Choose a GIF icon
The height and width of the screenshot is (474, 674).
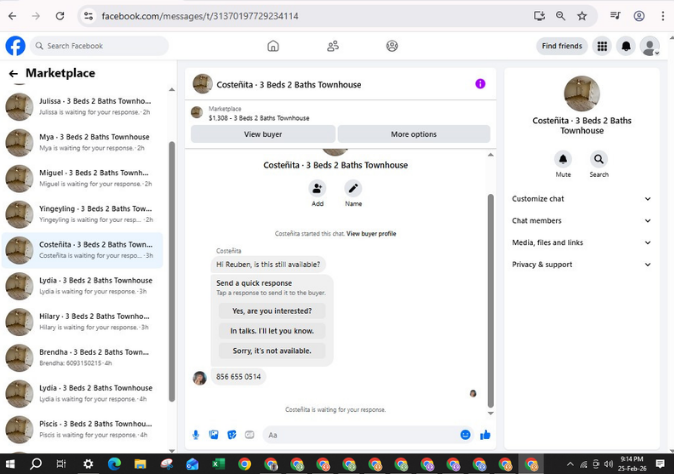pos(249,435)
